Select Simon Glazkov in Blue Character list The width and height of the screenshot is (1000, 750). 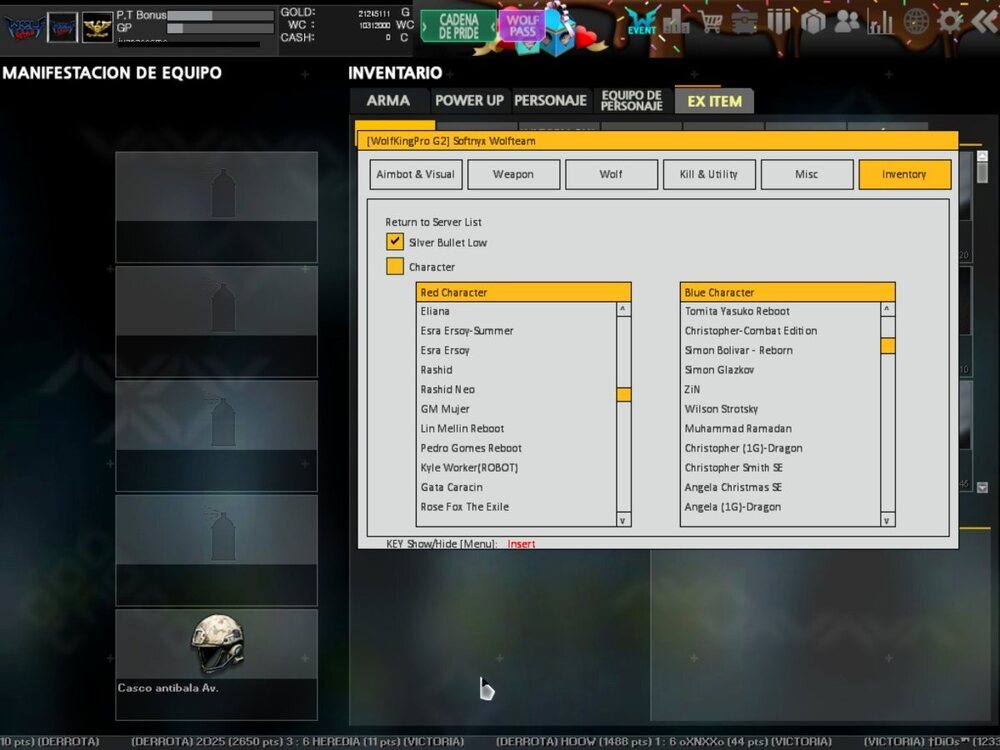719,370
